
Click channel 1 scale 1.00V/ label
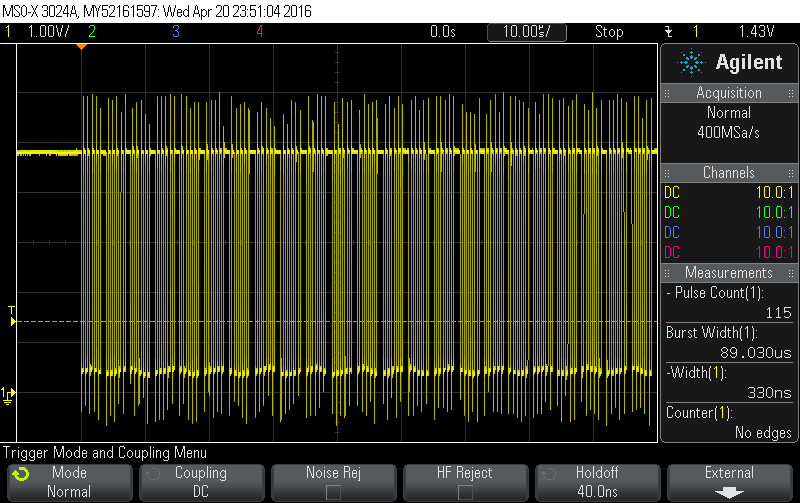coord(46,32)
